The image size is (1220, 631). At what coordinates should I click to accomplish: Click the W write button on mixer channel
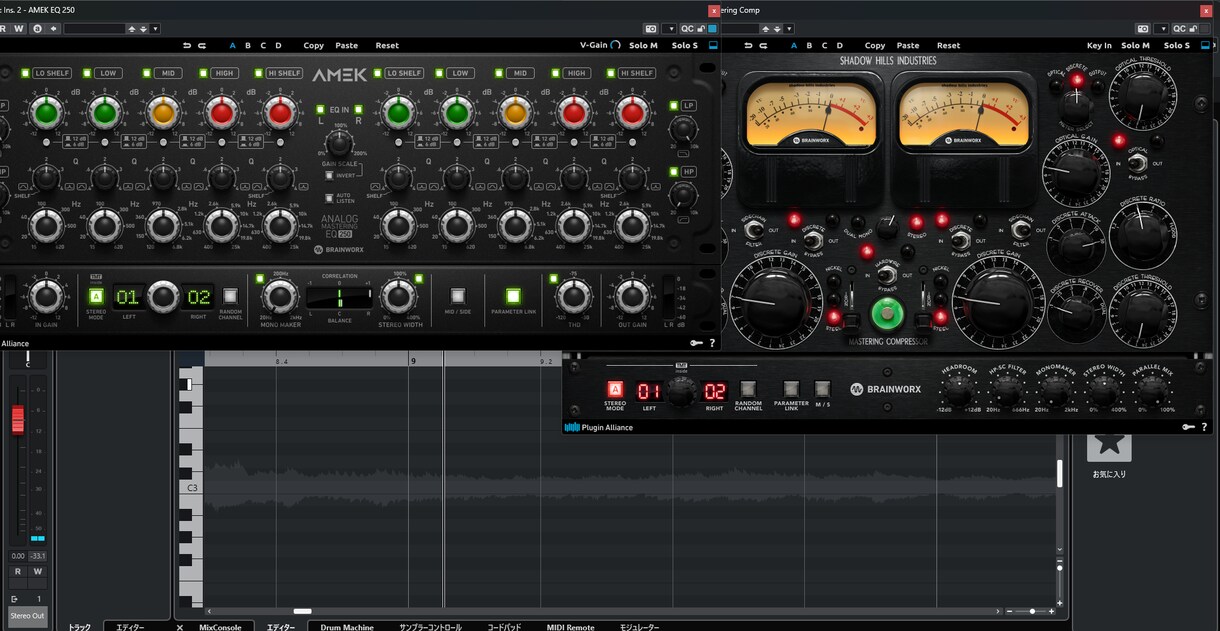tap(38, 572)
